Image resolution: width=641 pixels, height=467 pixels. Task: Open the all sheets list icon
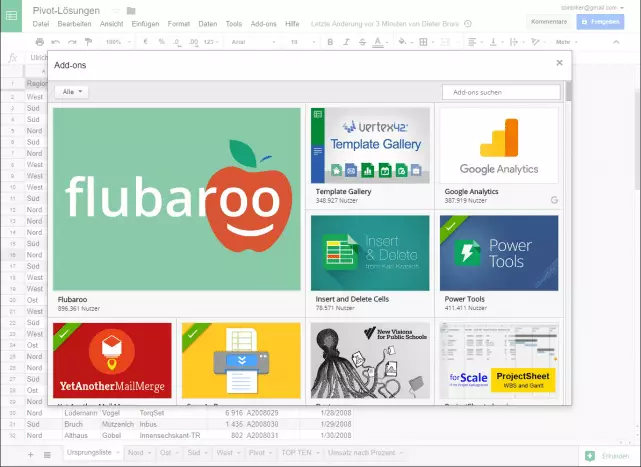[x=47, y=455]
